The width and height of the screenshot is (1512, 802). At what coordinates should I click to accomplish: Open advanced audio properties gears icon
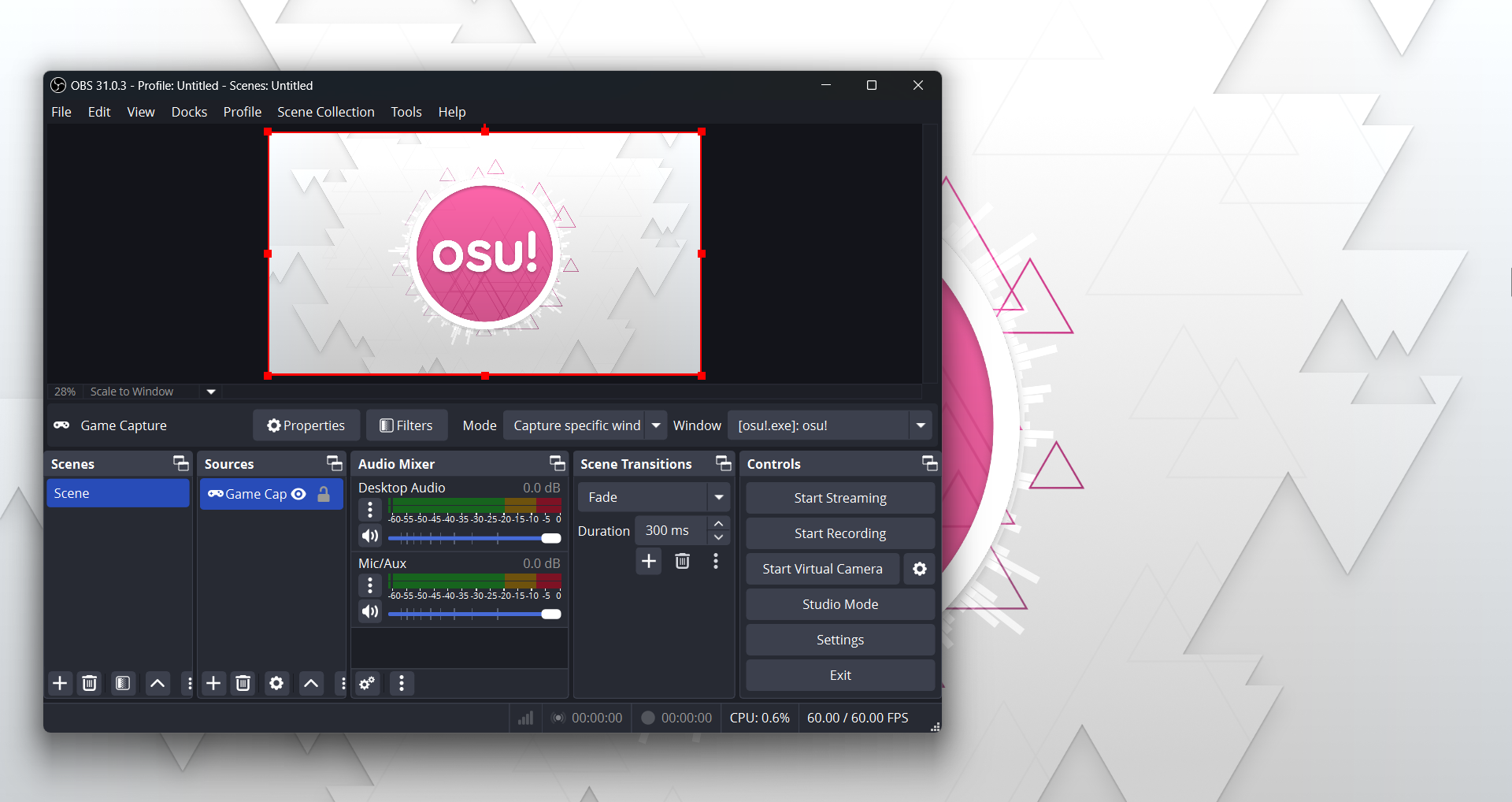click(368, 683)
